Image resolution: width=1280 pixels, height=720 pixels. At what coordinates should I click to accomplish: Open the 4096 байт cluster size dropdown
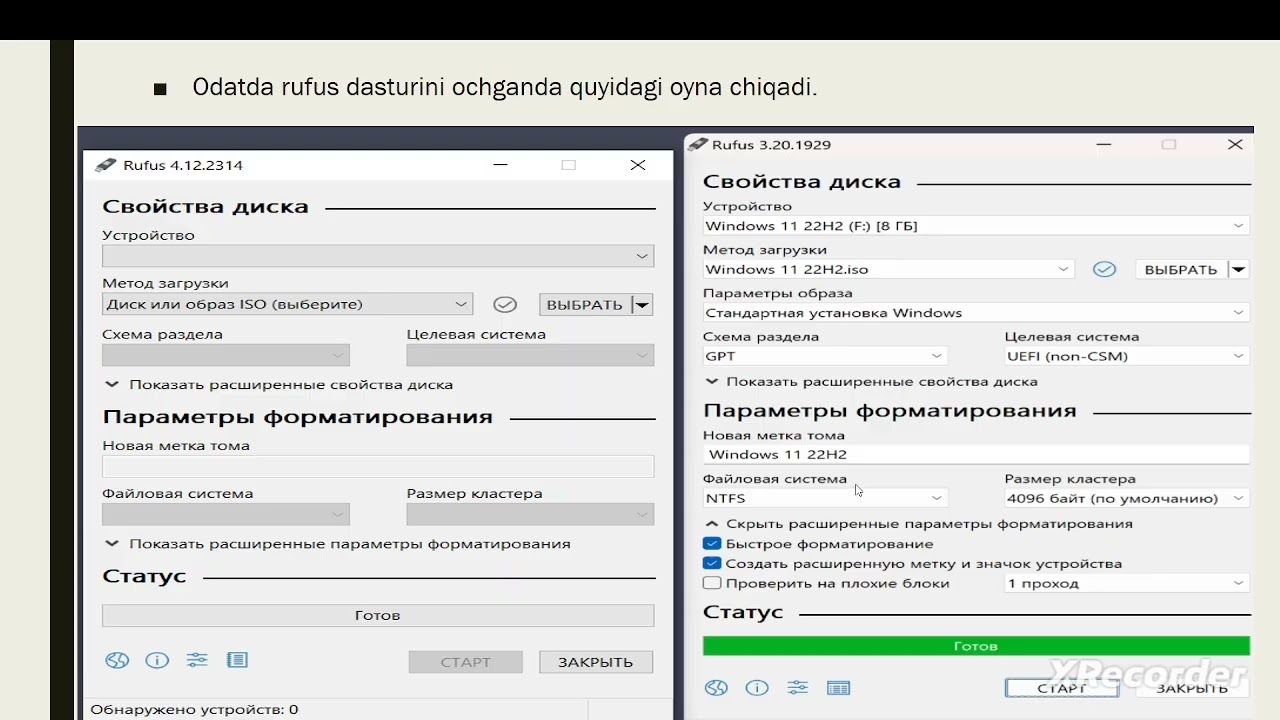point(1127,498)
